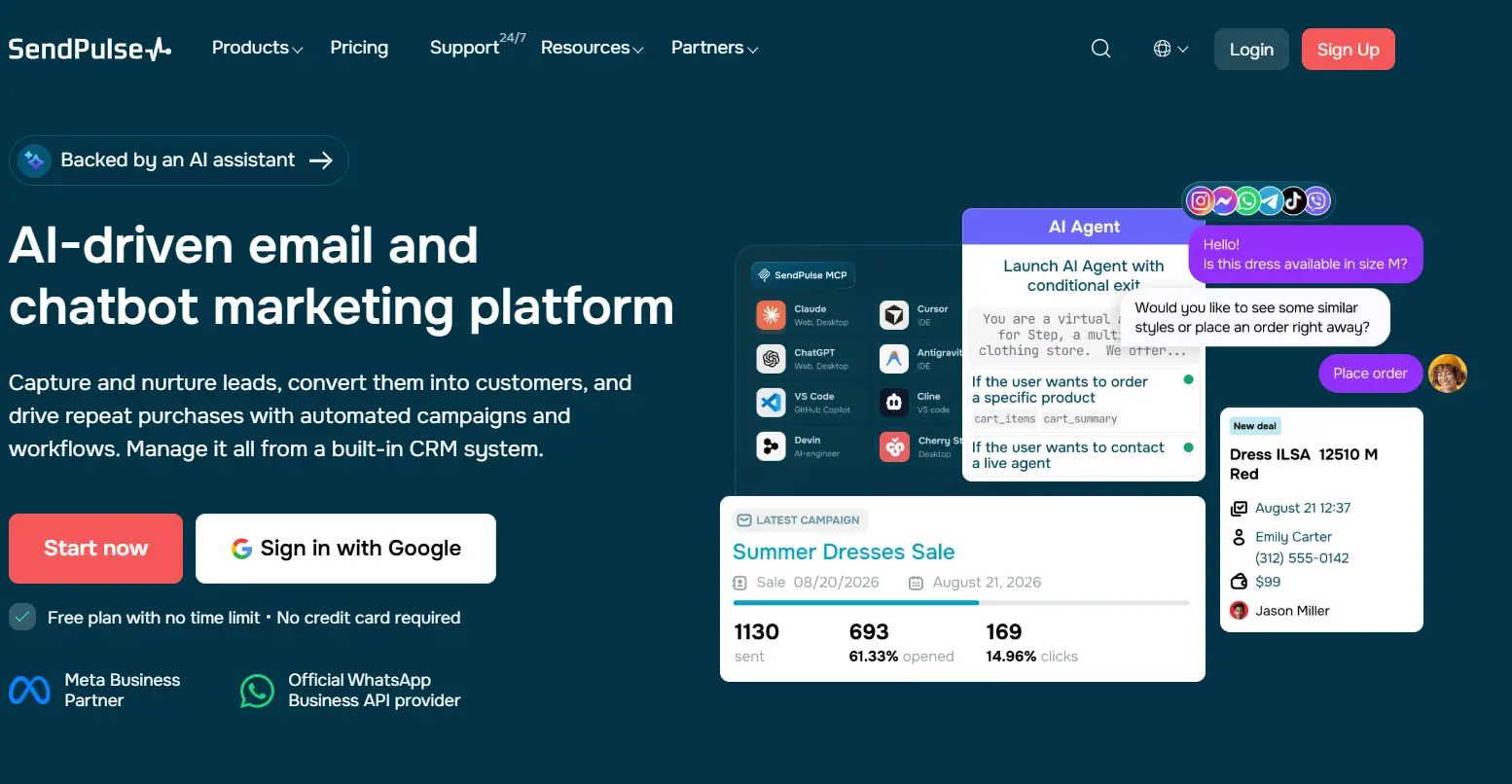Click the Place order chat button

(1370, 374)
